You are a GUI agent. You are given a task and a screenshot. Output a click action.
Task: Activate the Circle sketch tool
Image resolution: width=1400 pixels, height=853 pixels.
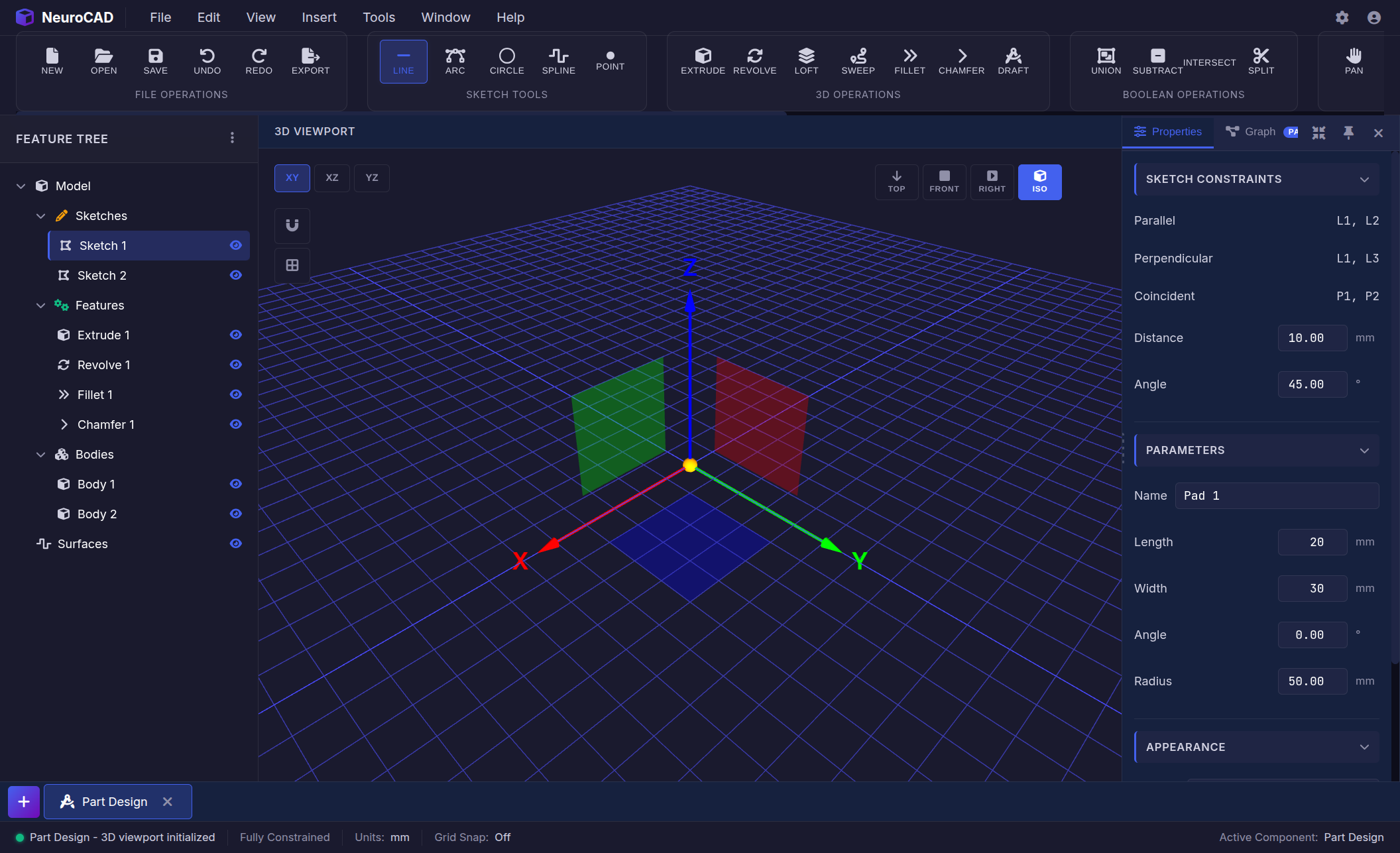pos(506,61)
